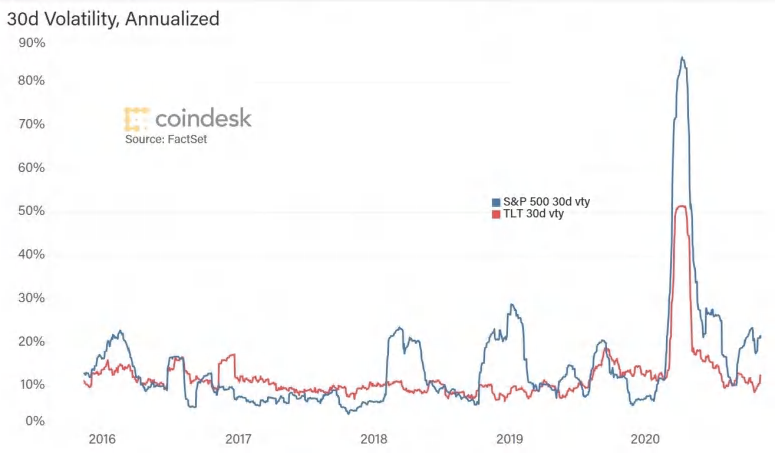
Task: Click the S&P 500 peak in 2020
Action: click(683, 58)
